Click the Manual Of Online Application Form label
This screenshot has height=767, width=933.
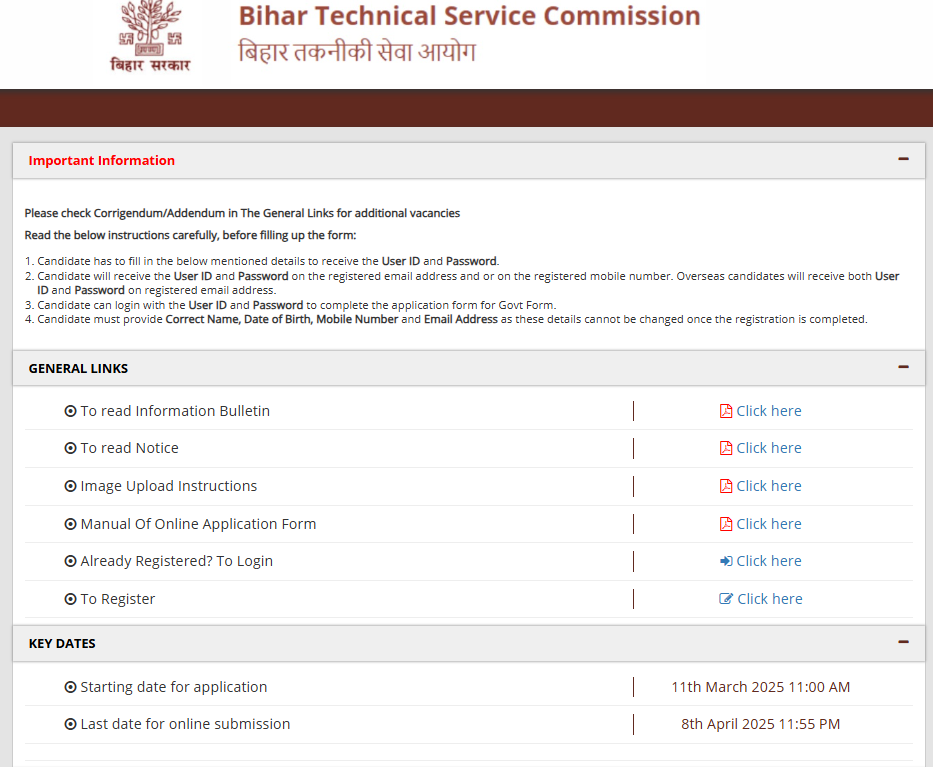tap(198, 524)
